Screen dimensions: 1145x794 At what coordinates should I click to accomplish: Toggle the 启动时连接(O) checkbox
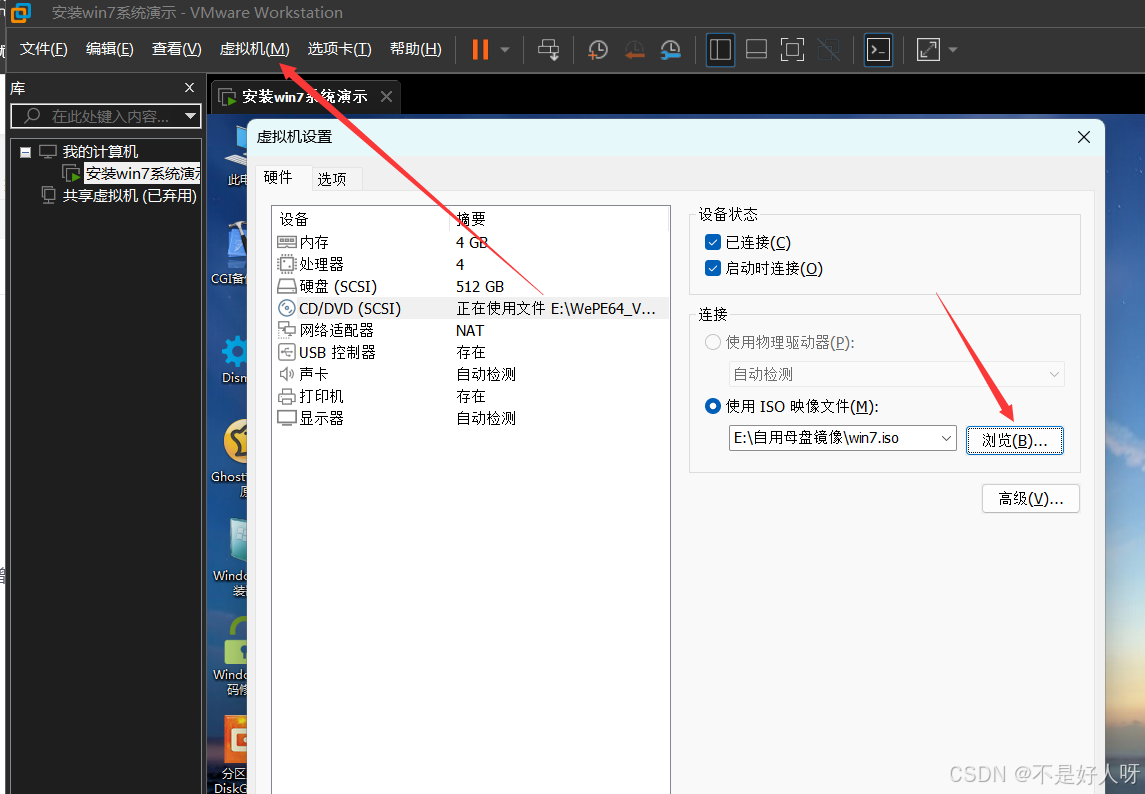pyautogui.click(x=713, y=268)
